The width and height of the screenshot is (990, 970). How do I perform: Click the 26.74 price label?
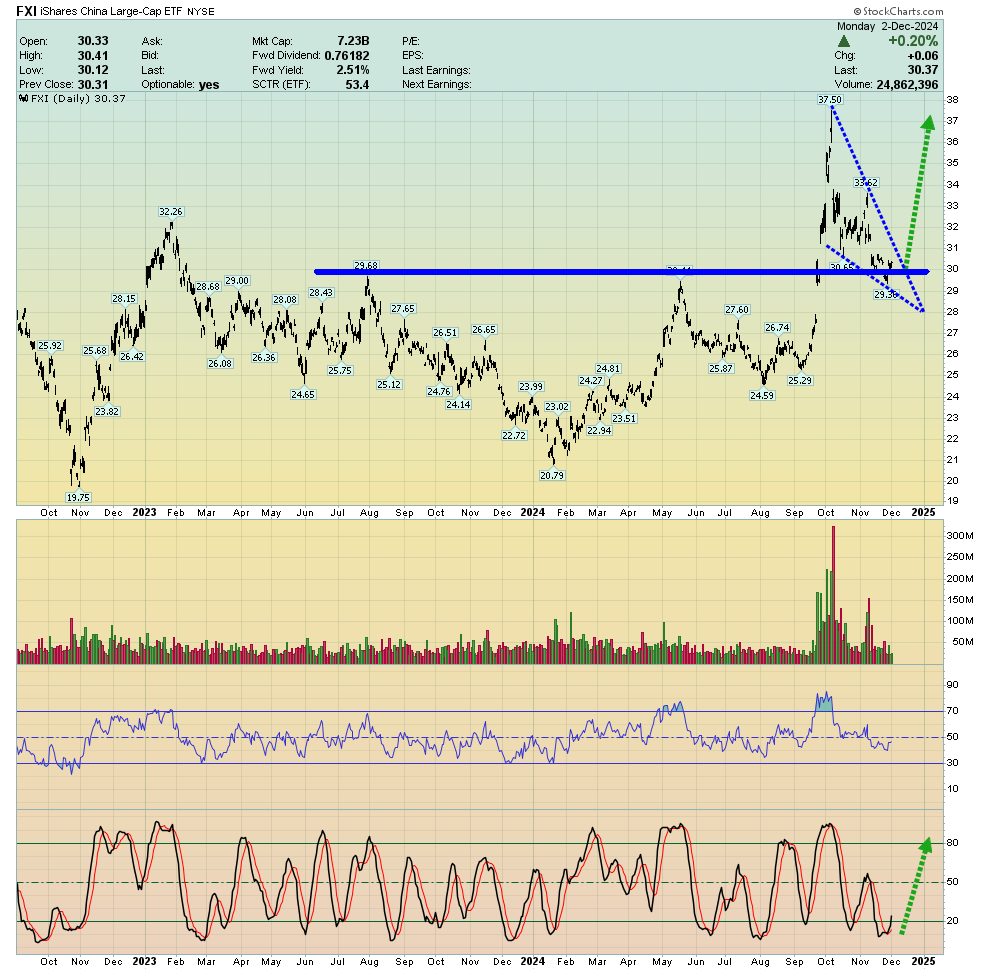777,328
